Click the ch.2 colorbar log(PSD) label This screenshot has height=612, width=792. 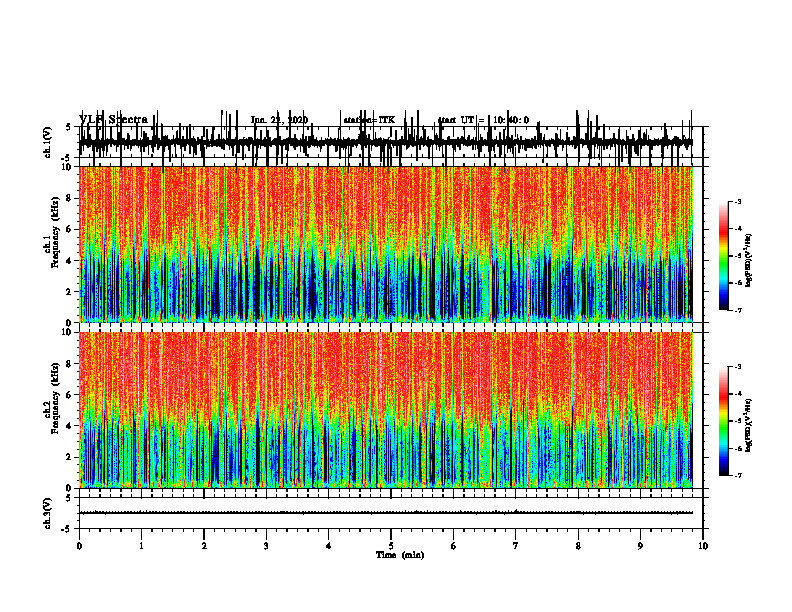coord(749,425)
